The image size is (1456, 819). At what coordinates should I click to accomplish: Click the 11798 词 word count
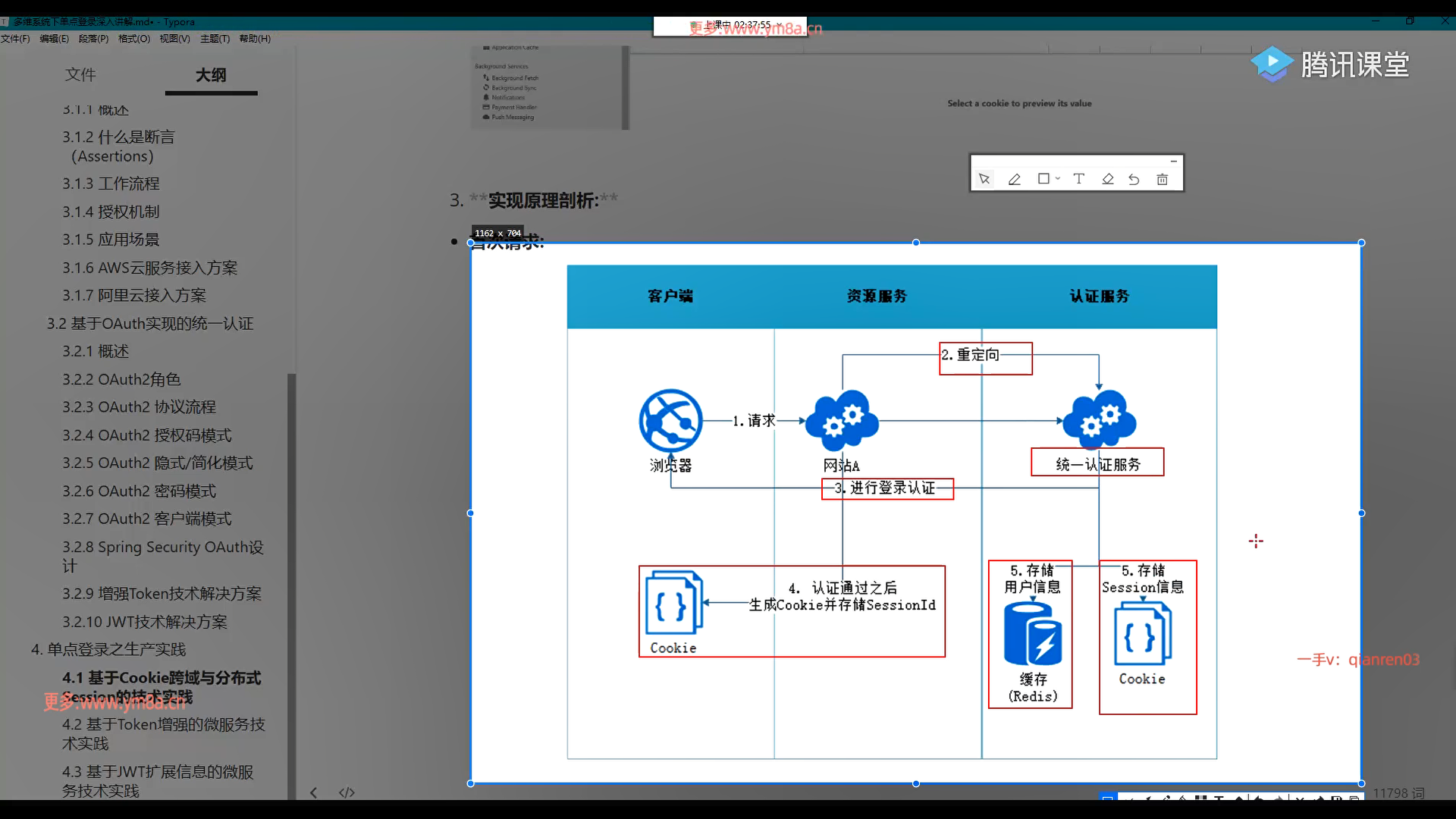(1398, 792)
